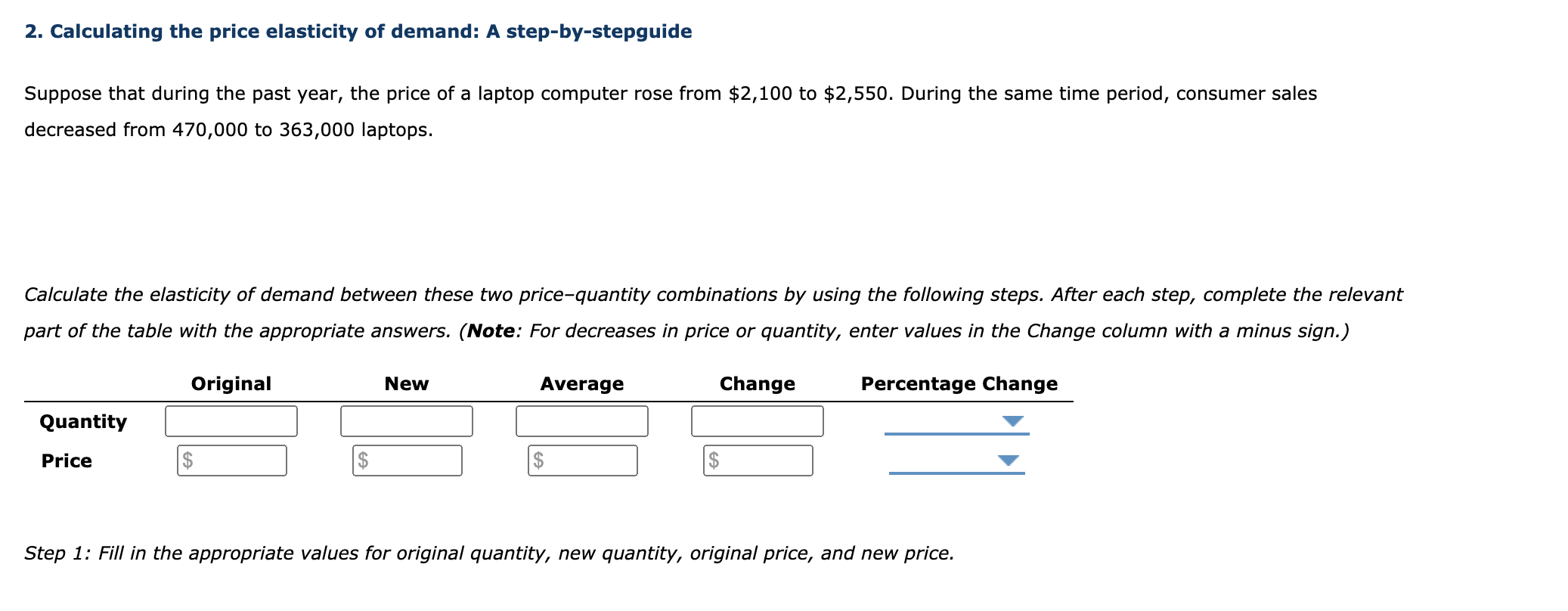This screenshot has width=1568, height=611.
Task: Click the question title heading
Action: (357, 31)
